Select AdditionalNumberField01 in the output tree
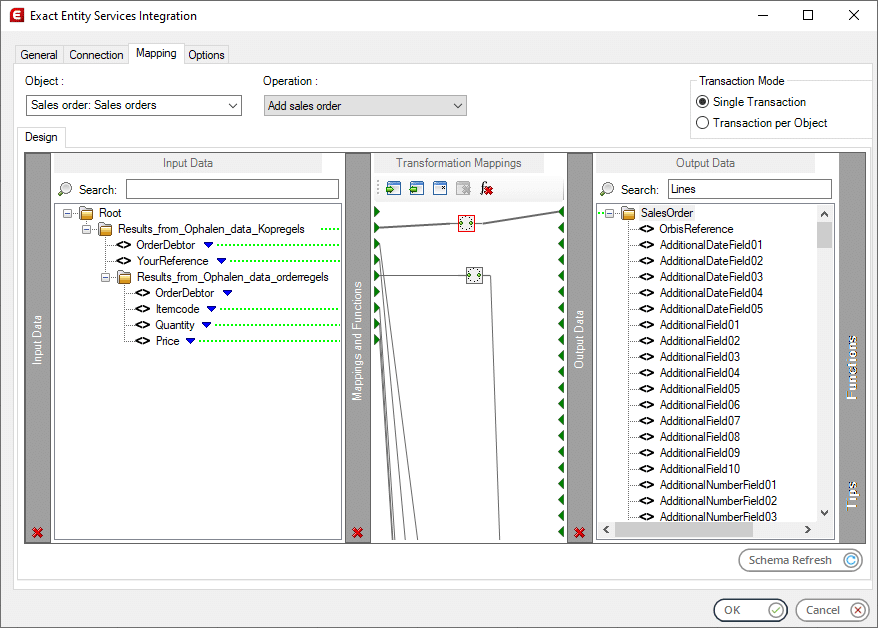878x628 pixels. pyautogui.click(x=718, y=485)
